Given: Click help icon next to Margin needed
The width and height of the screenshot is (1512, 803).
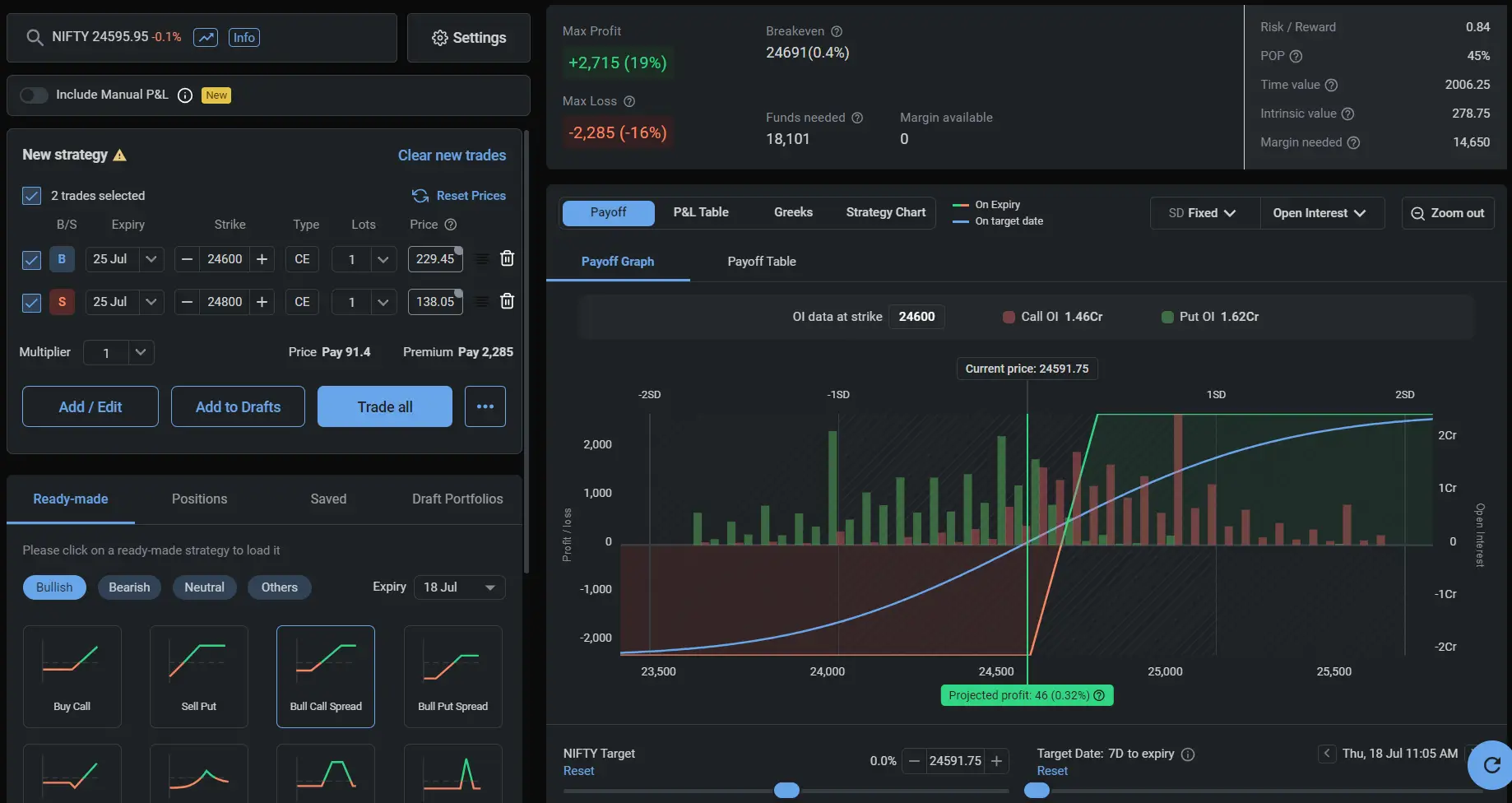Looking at the screenshot, I should click(1353, 142).
